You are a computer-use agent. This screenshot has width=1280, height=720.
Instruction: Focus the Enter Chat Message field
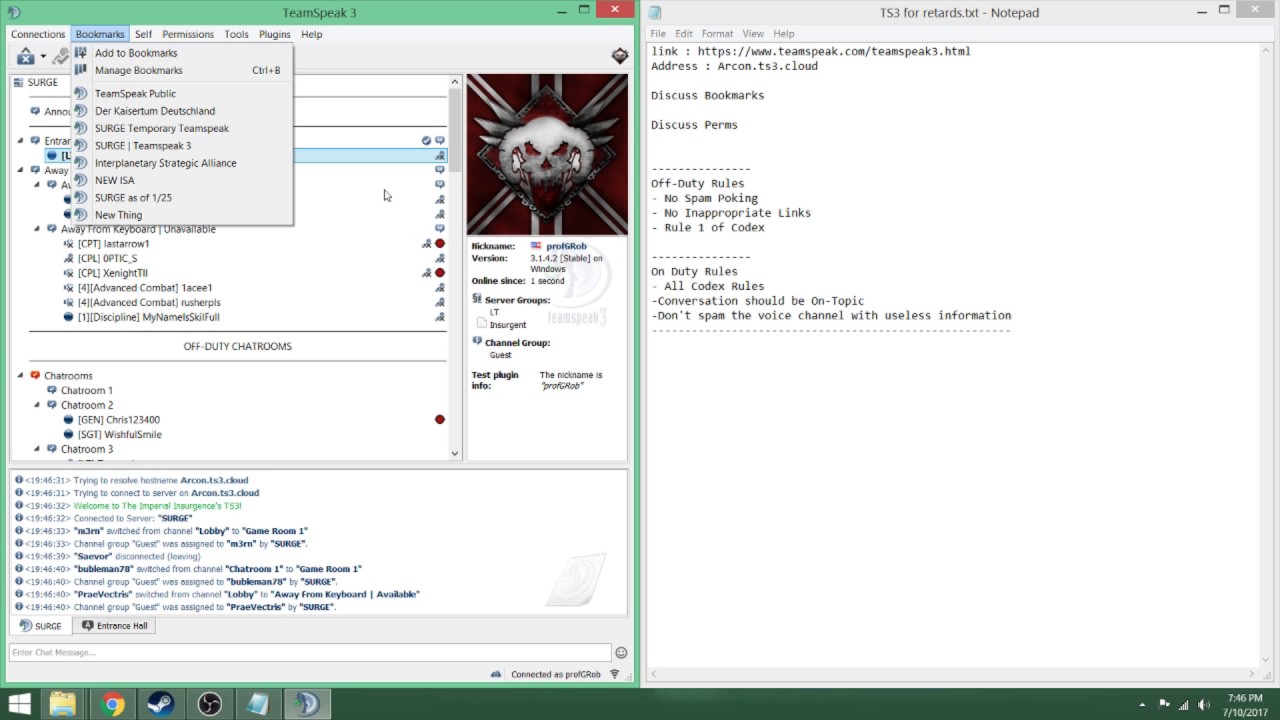pos(310,653)
